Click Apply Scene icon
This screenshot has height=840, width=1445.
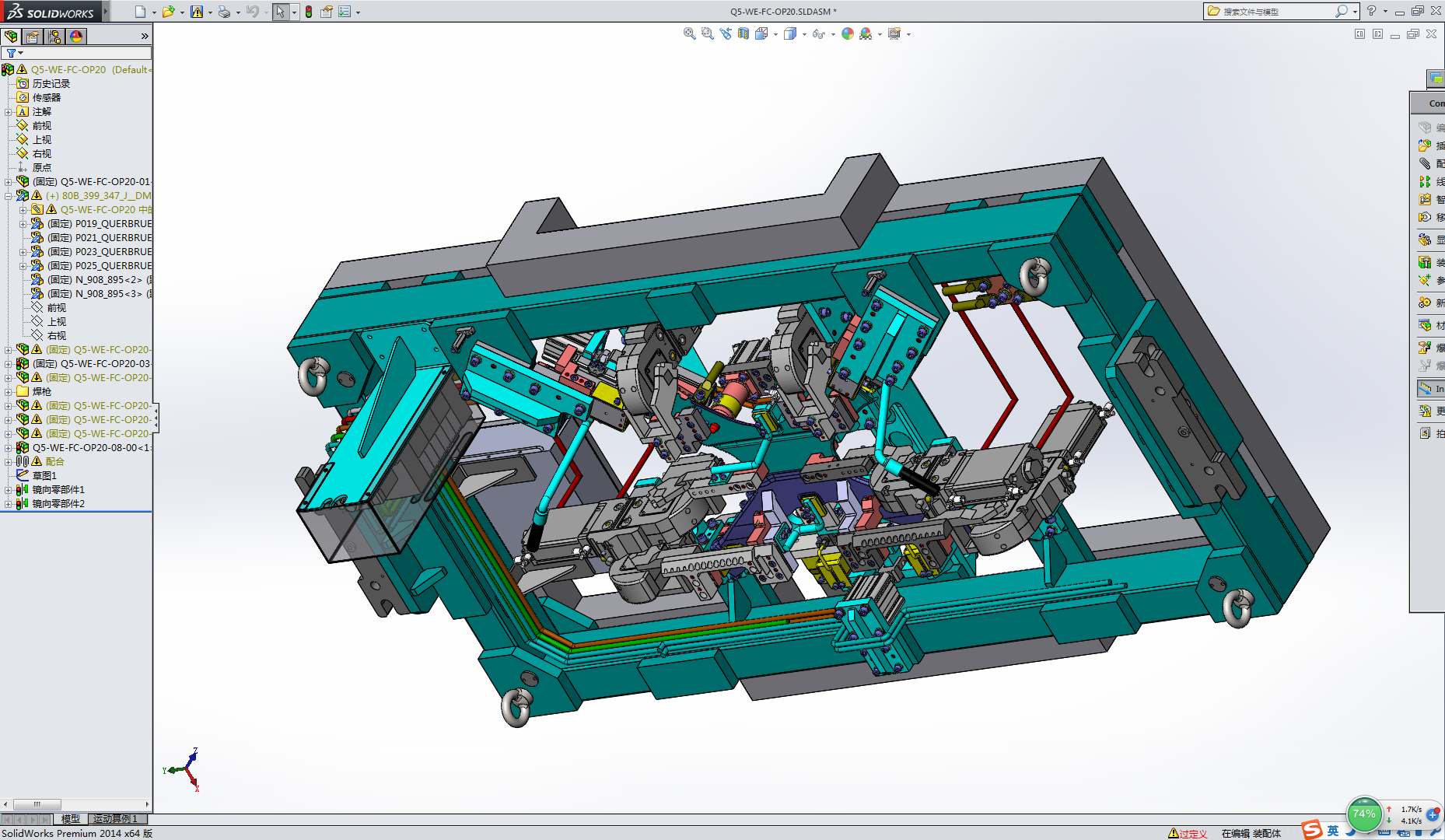coord(866,33)
